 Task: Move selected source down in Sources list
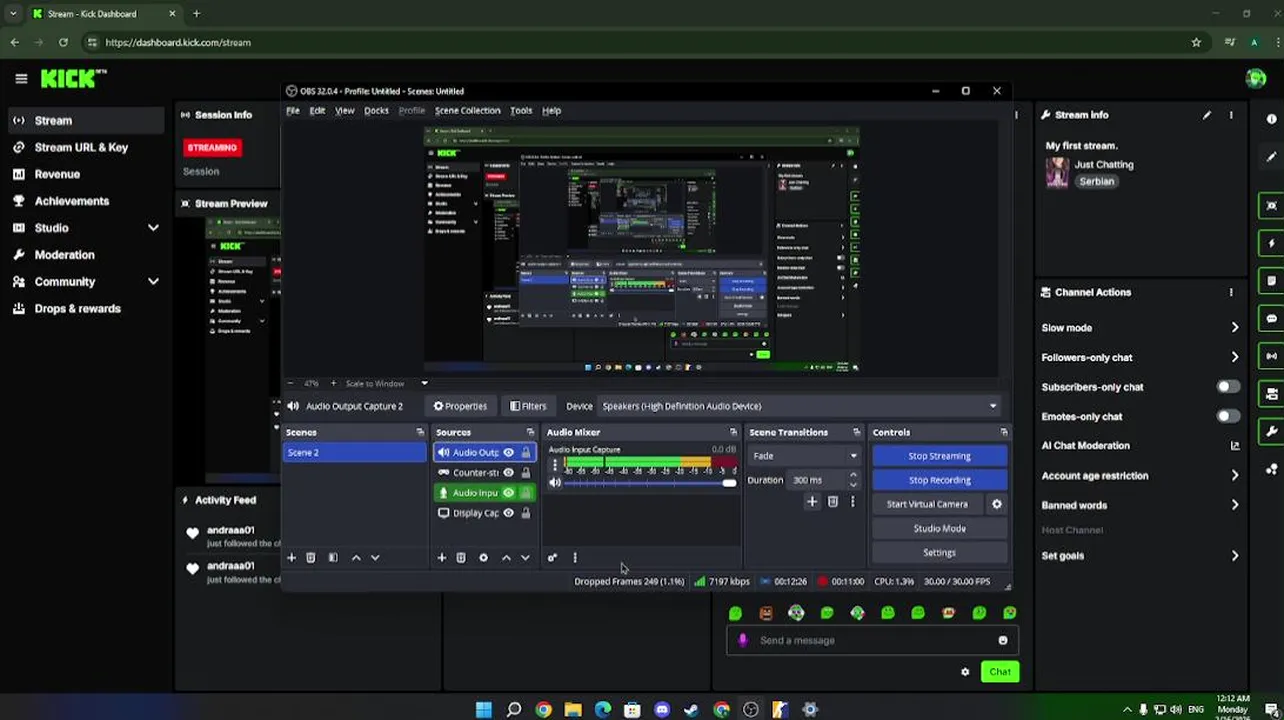point(525,558)
